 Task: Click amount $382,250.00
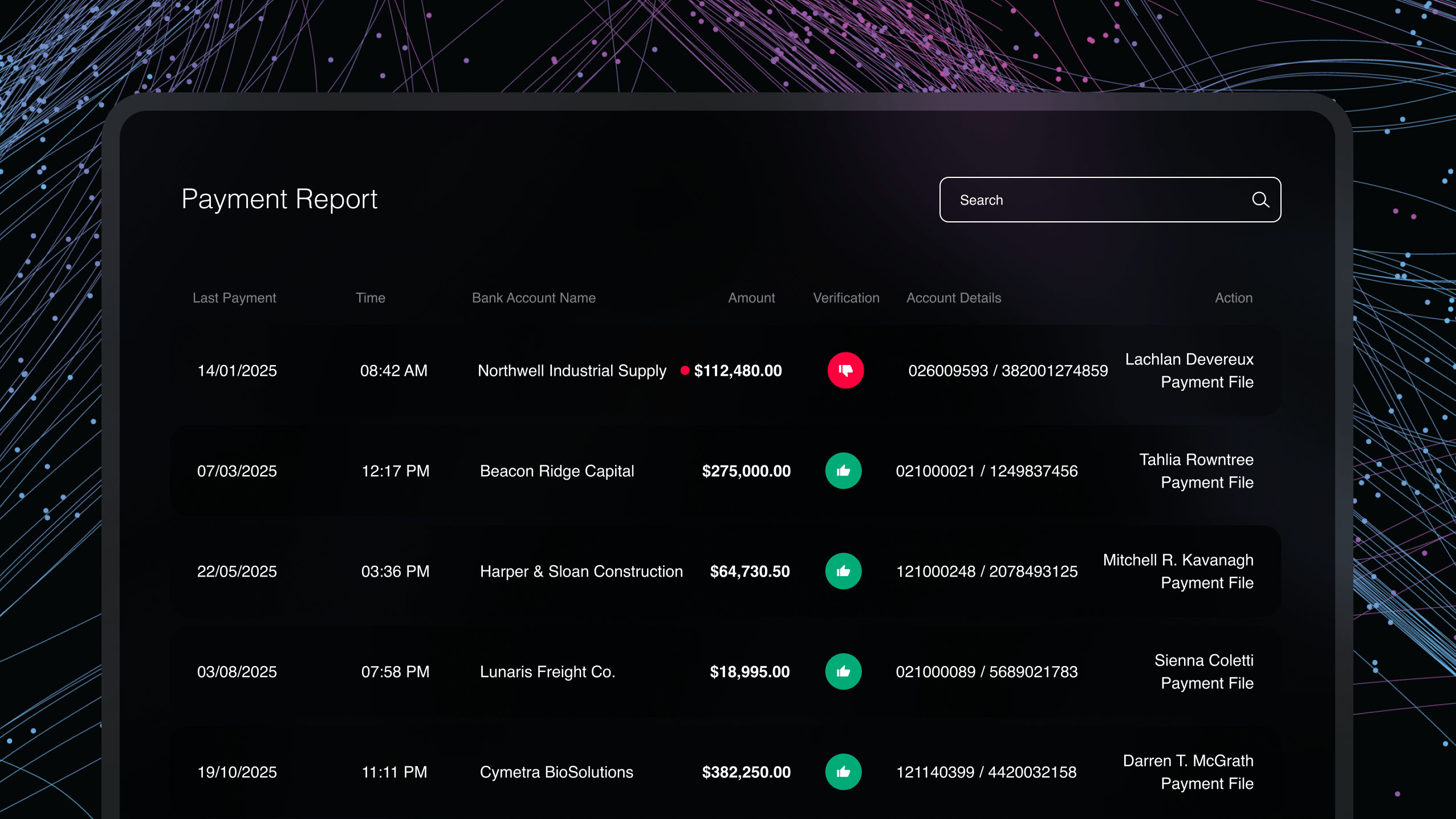pyautogui.click(x=746, y=772)
